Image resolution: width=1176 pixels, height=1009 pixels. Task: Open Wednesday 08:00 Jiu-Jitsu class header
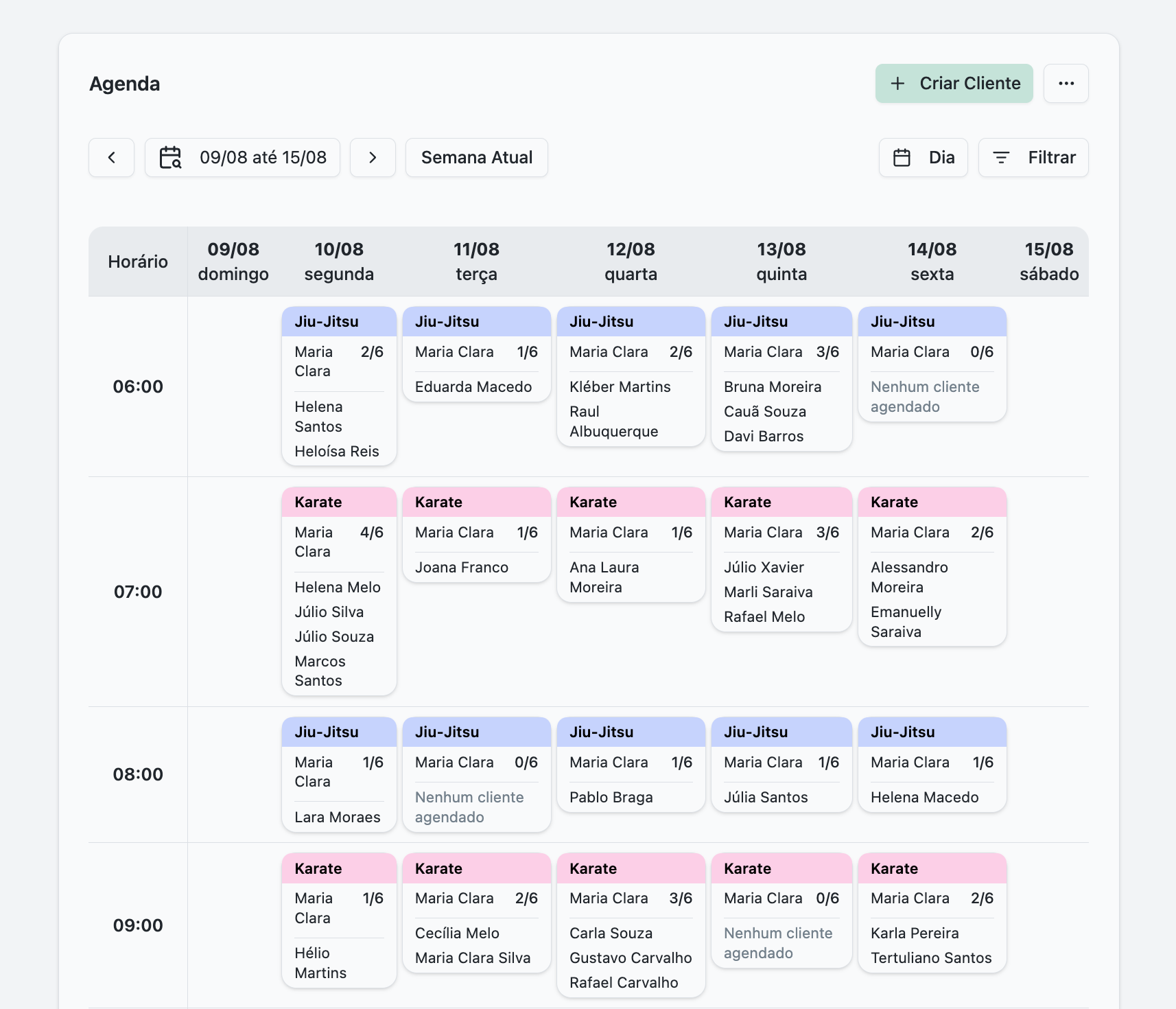click(x=631, y=732)
